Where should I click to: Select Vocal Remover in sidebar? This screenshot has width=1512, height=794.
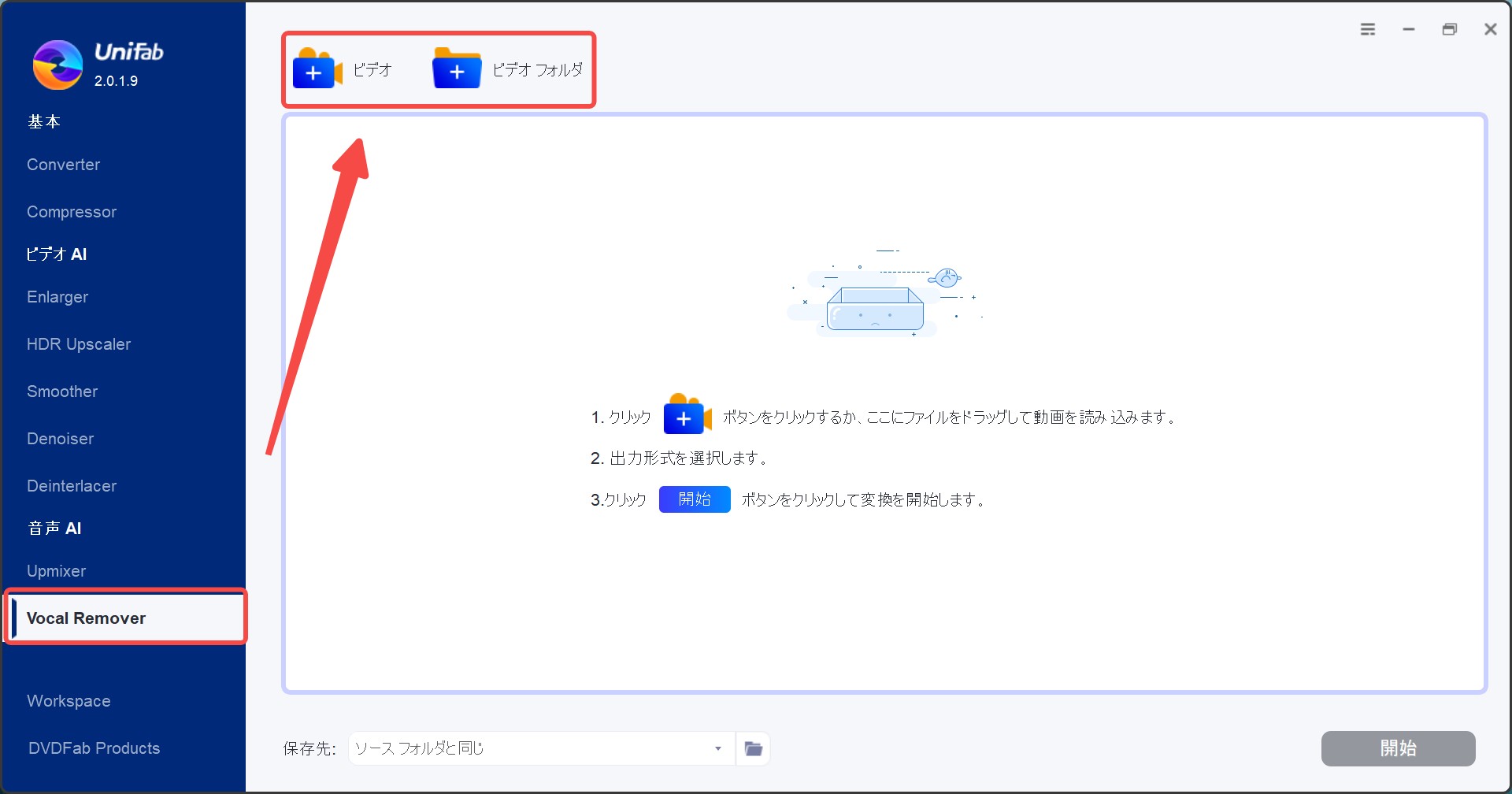(x=126, y=618)
